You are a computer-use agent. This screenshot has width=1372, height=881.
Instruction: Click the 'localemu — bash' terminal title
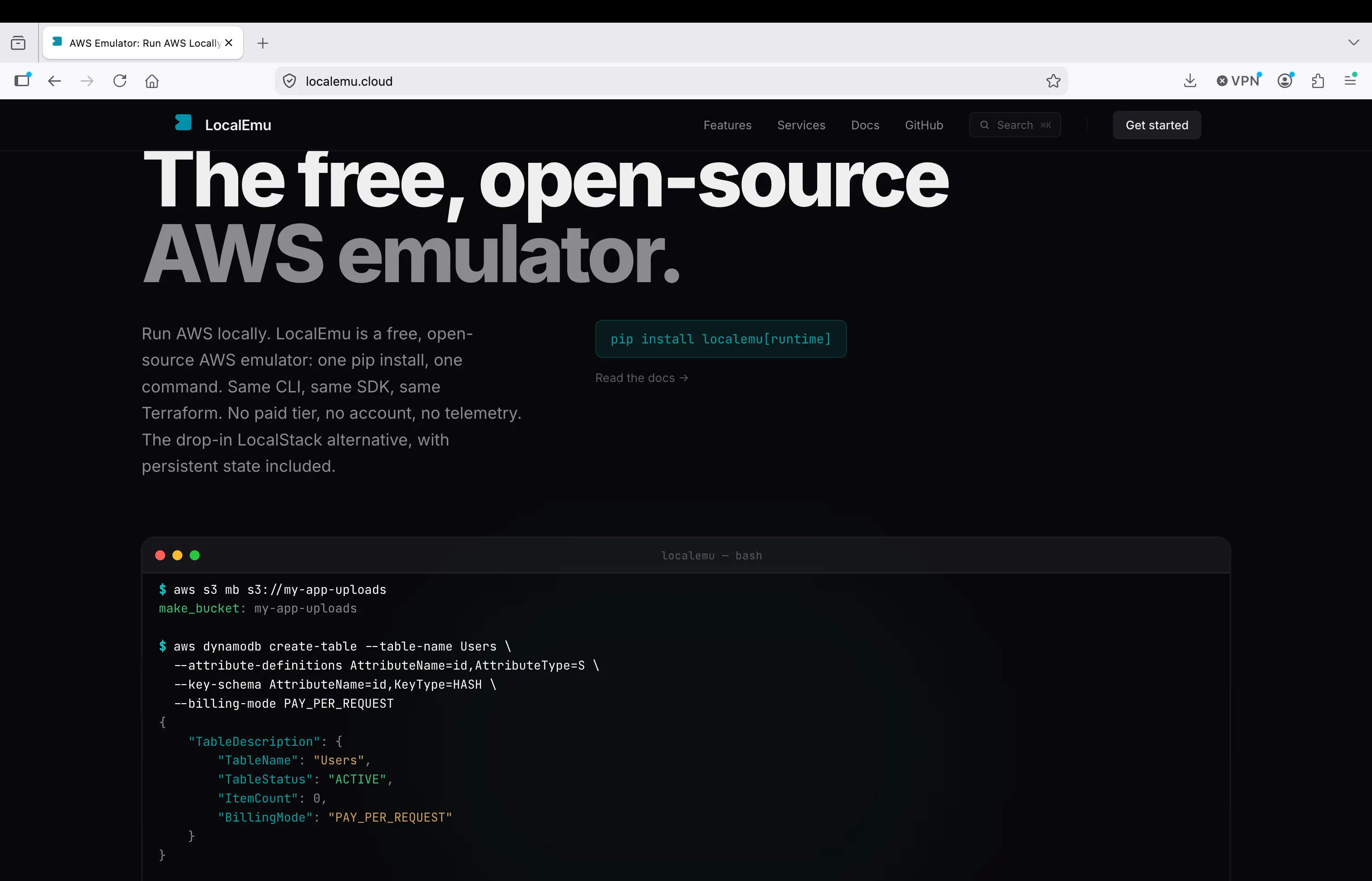711,555
